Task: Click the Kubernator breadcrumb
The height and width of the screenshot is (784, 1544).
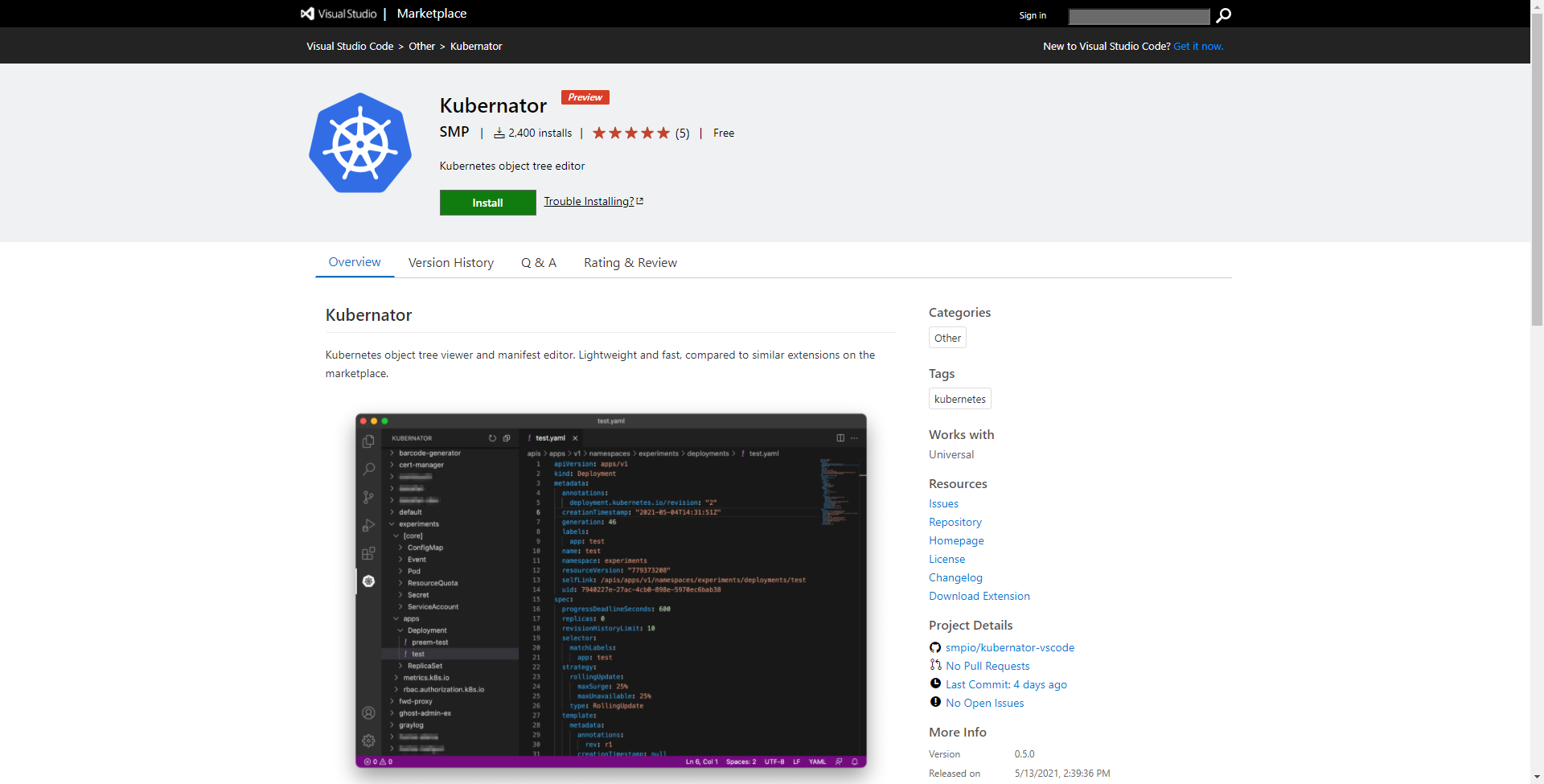Action: click(x=476, y=46)
